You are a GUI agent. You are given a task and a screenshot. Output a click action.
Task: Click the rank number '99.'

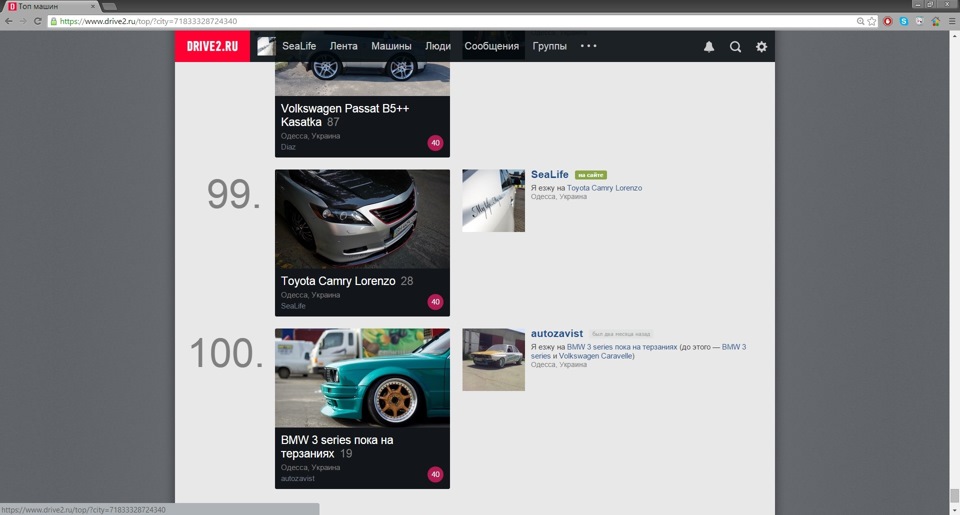click(x=234, y=194)
